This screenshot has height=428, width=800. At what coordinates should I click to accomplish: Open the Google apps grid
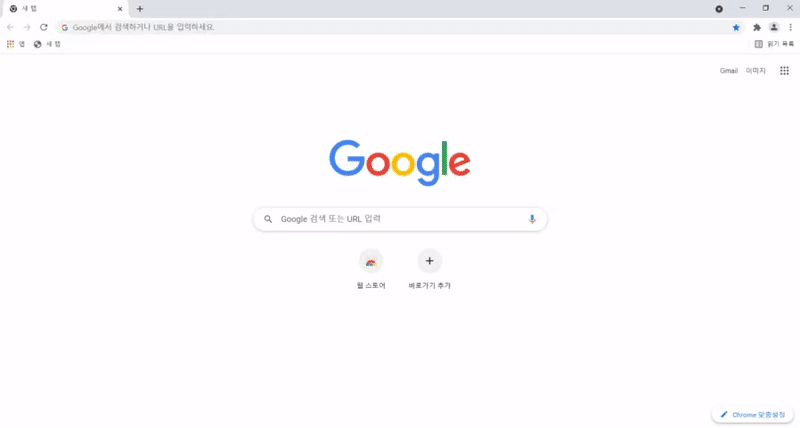pos(784,71)
